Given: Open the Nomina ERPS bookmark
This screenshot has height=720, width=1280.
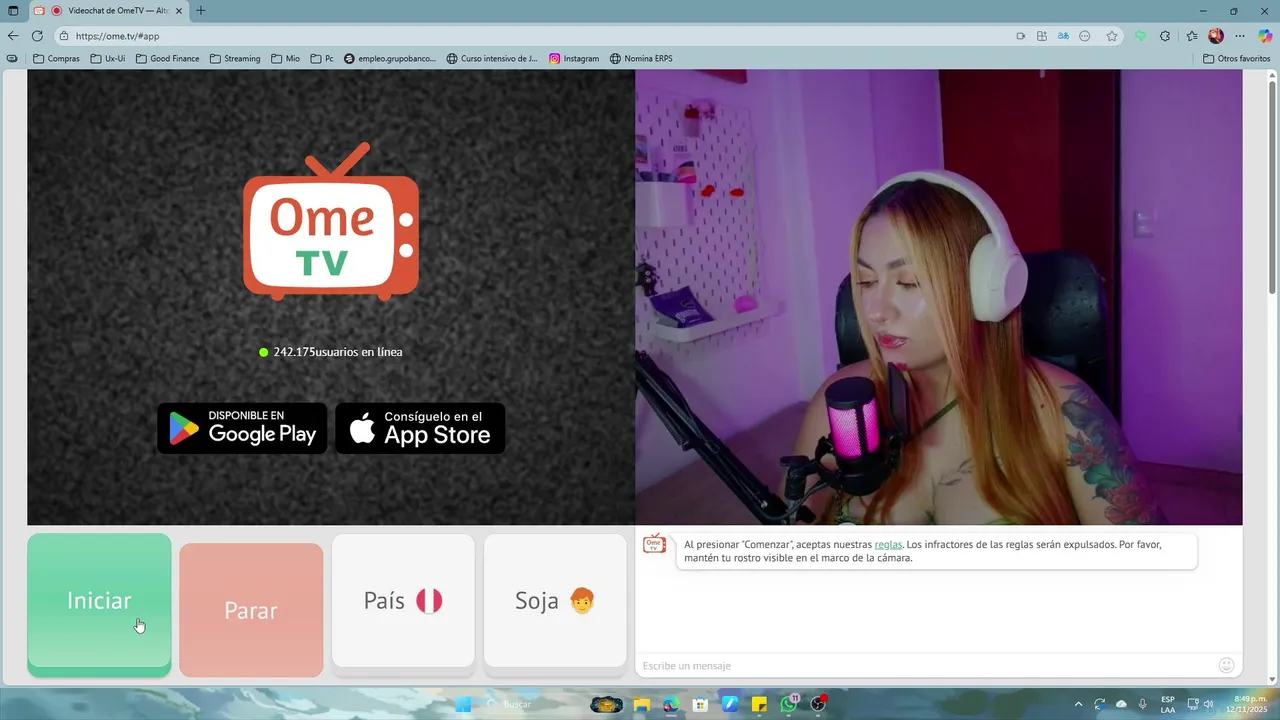Looking at the screenshot, I should point(641,59).
